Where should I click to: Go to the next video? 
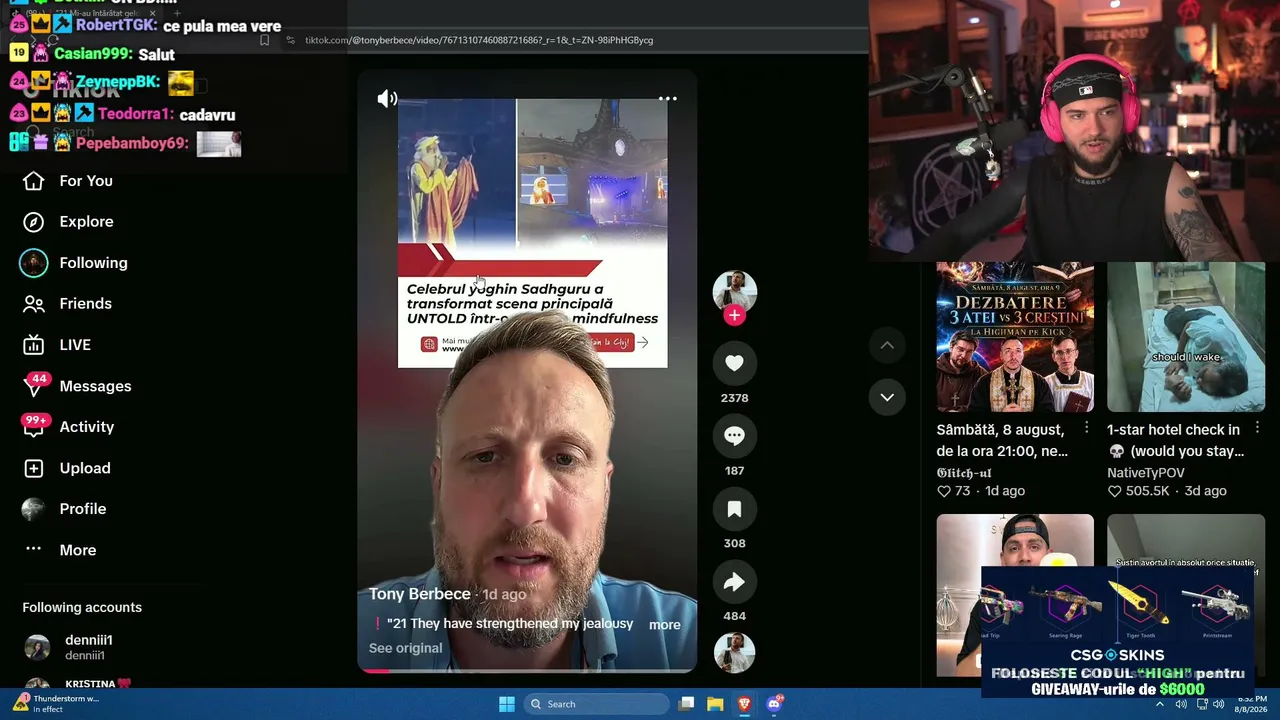(887, 397)
